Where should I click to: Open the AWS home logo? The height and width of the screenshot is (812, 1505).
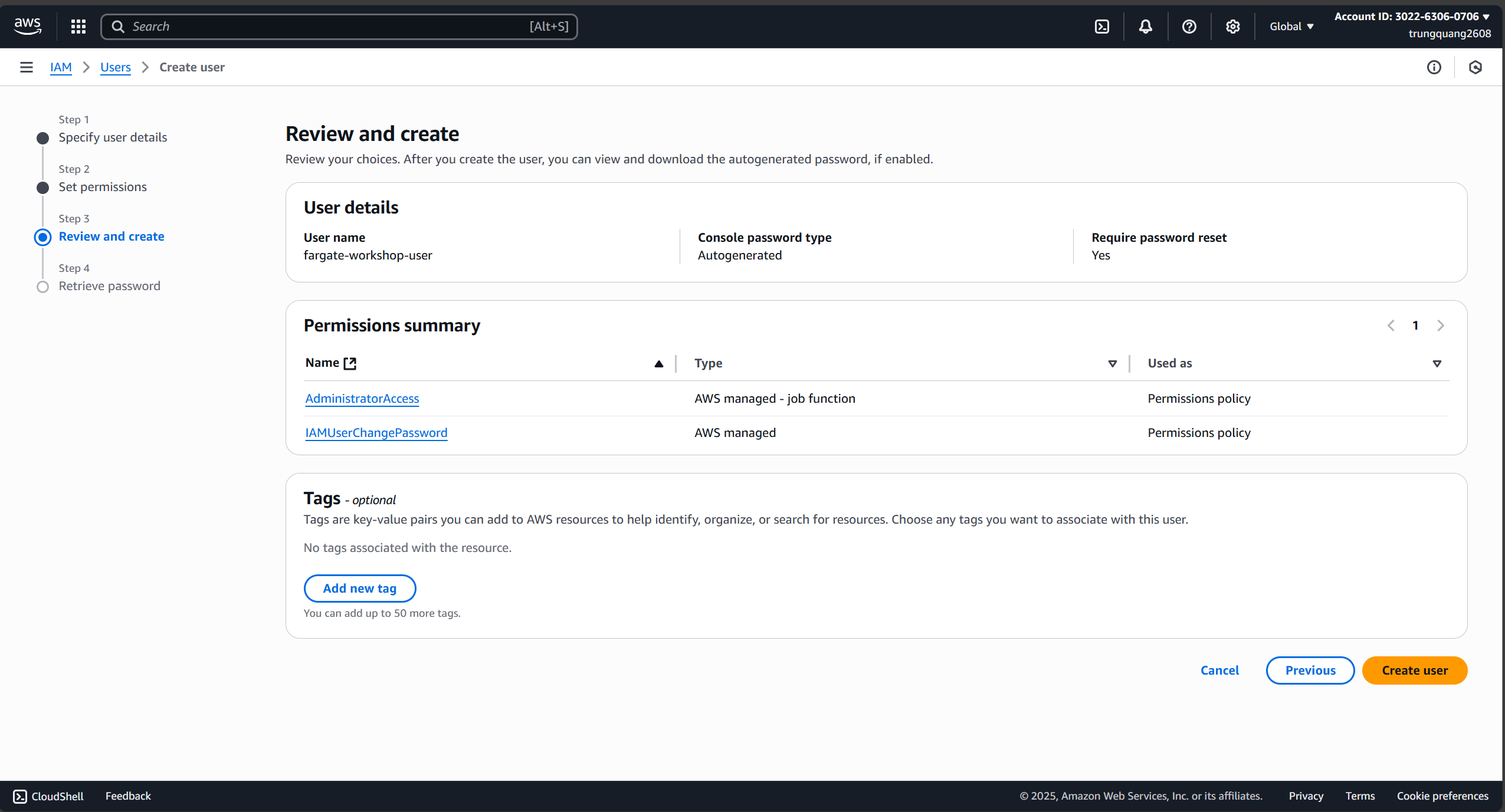click(x=28, y=26)
